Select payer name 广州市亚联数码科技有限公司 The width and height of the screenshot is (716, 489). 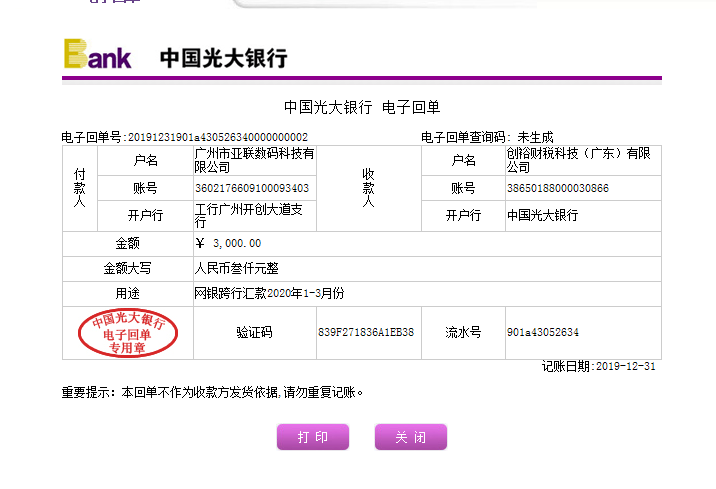(254, 160)
